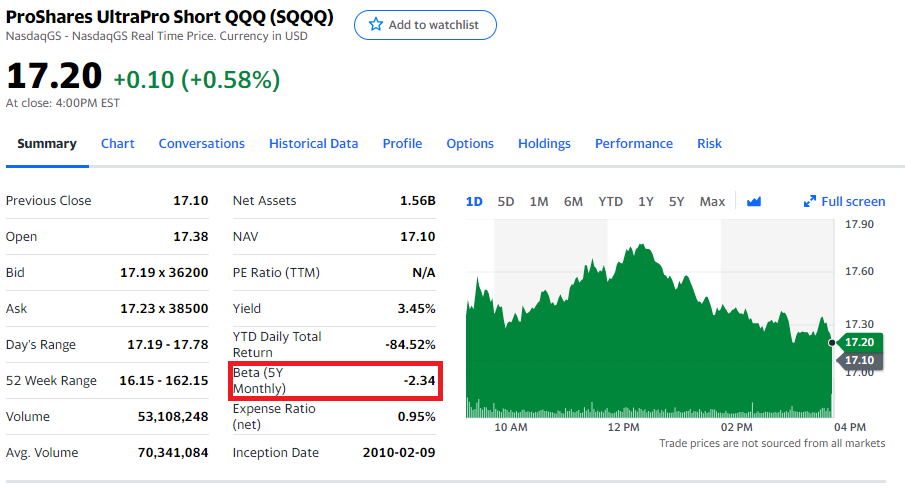Click the Inception Date value 2010-02-09
Viewport: 905px width, 495px height.
[399, 453]
